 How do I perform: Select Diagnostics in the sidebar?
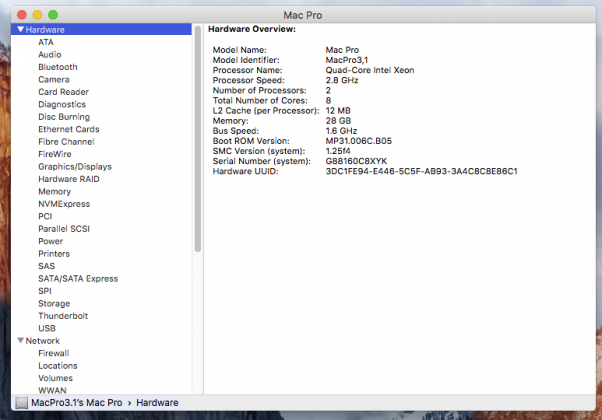pos(62,104)
